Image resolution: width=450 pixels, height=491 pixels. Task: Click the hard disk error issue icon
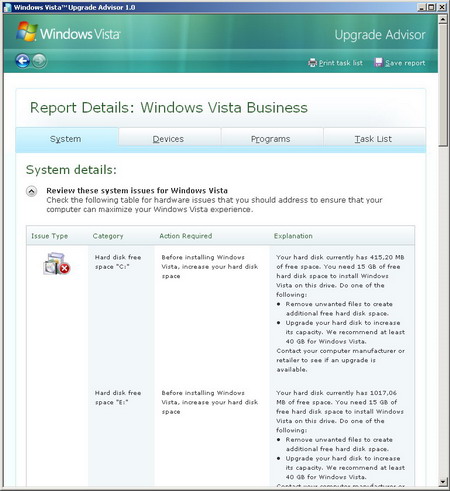(x=56, y=263)
